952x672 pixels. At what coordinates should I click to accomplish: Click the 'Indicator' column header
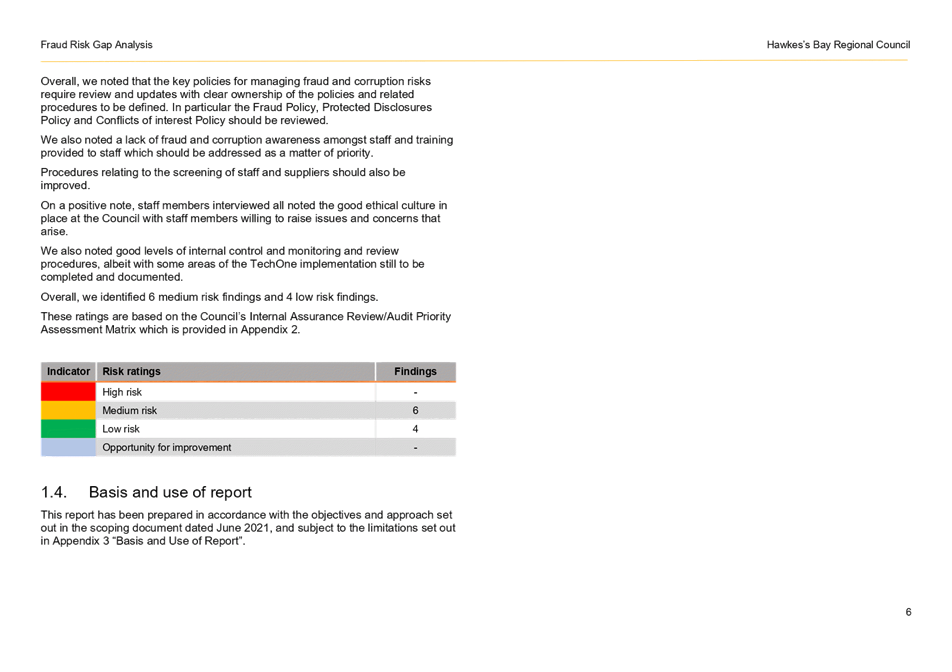point(68,372)
